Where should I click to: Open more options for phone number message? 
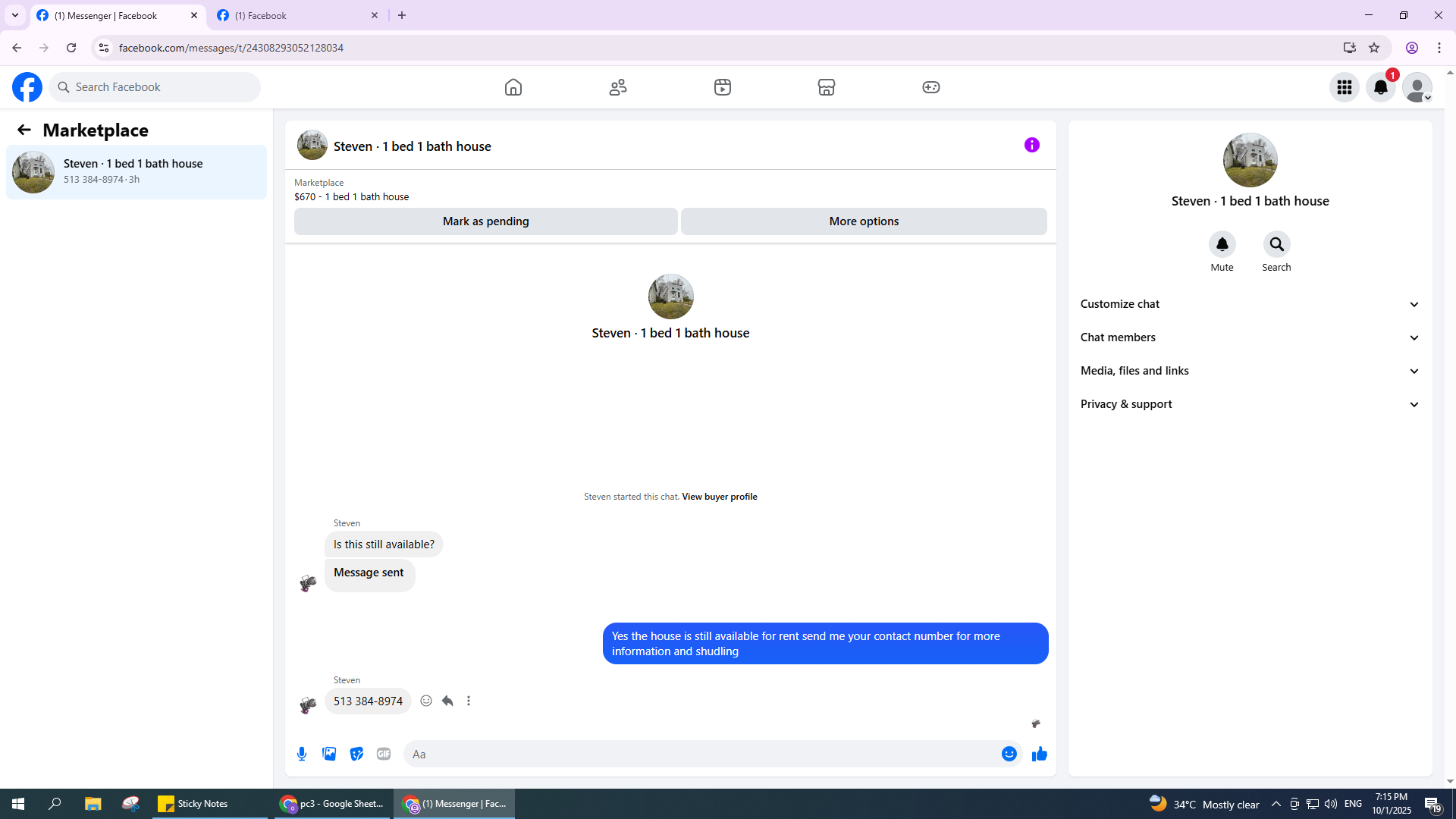pyautogui.click(x=469, y=701)
